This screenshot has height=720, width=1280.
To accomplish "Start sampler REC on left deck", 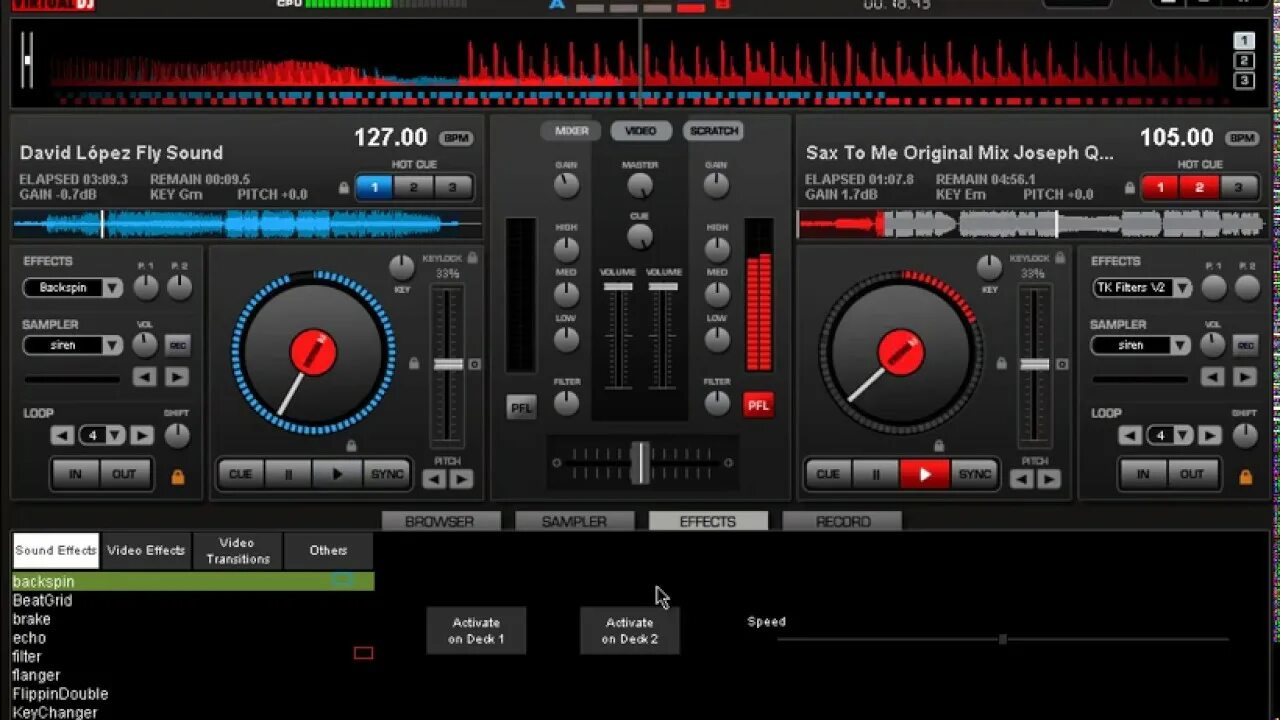I will pyautogui.click(x=177, y=345).
